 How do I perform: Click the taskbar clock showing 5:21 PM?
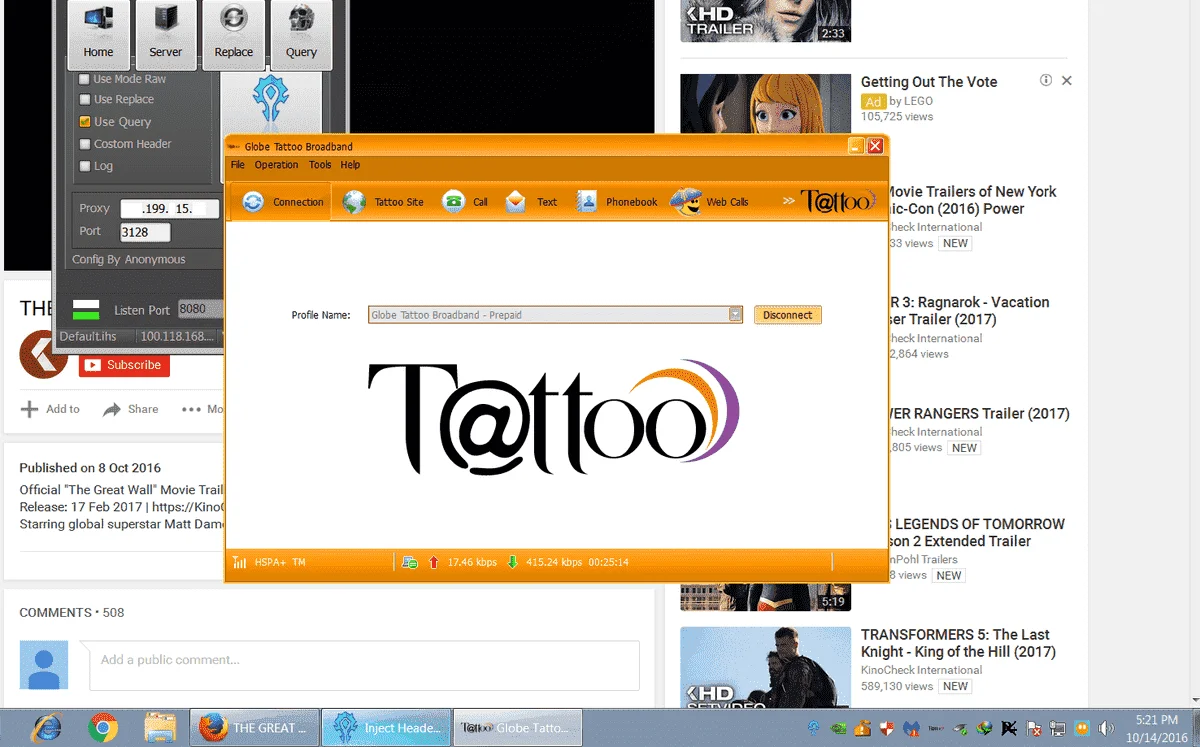tap(1157, 728)
